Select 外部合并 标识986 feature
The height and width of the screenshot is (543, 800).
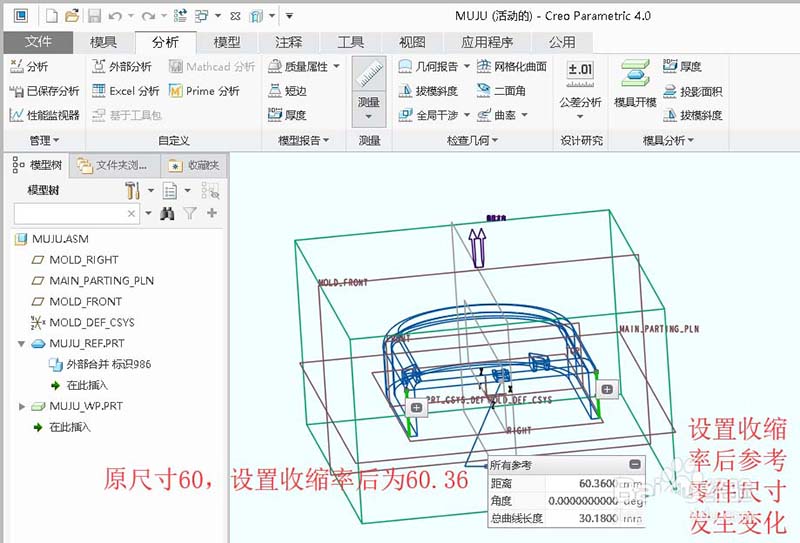point(100,364)
